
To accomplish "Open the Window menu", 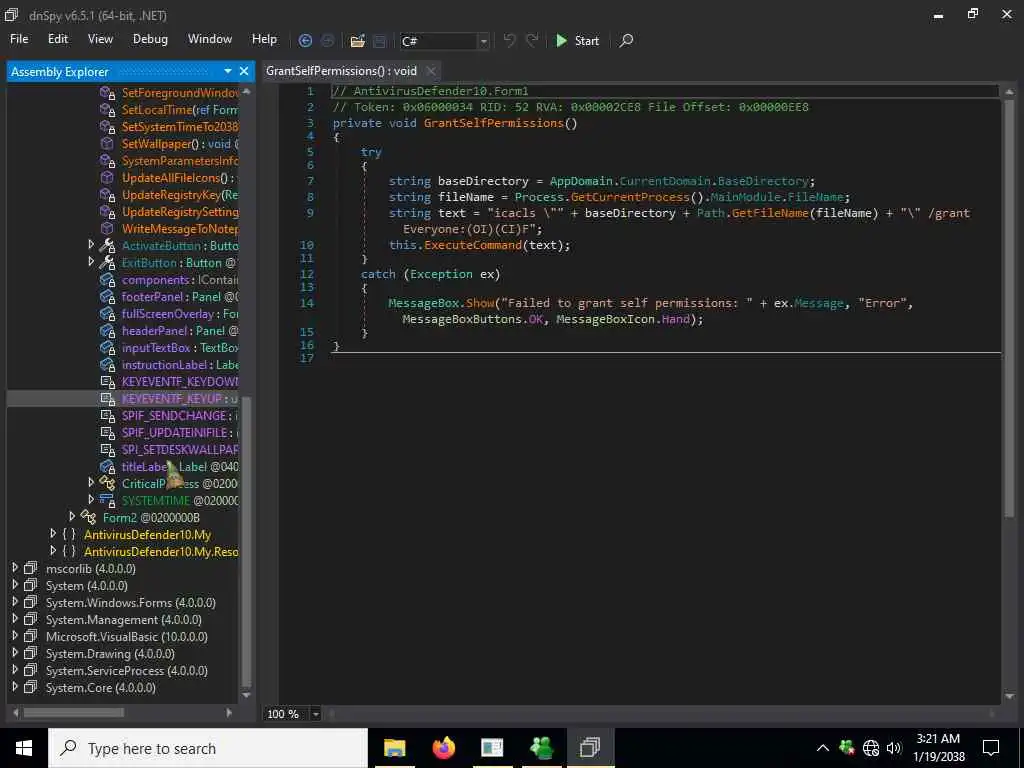I will click(210, 39).
